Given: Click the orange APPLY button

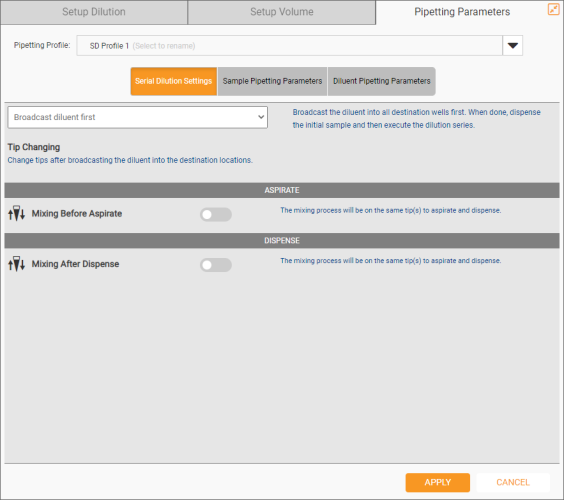Looking at the screenshot, I should point(438,482).
